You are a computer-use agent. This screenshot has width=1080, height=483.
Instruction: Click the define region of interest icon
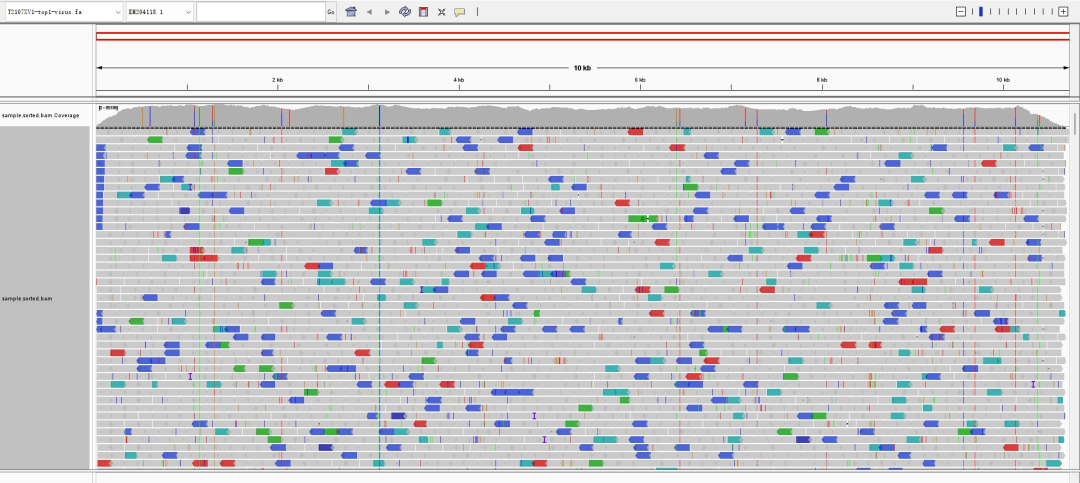(x=424, y=12)
